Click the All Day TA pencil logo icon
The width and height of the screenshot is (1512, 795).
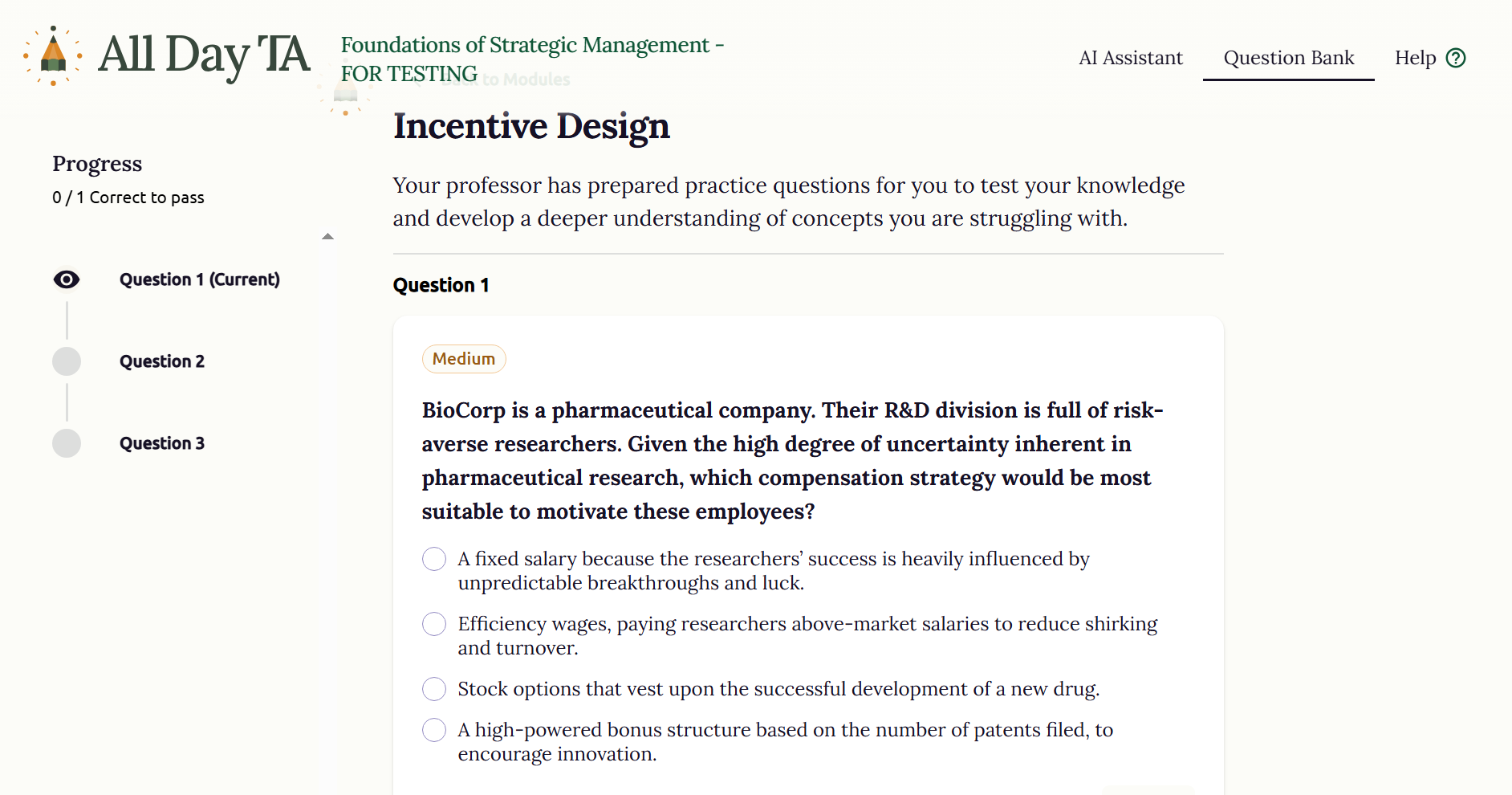click(x=51, y=54)
